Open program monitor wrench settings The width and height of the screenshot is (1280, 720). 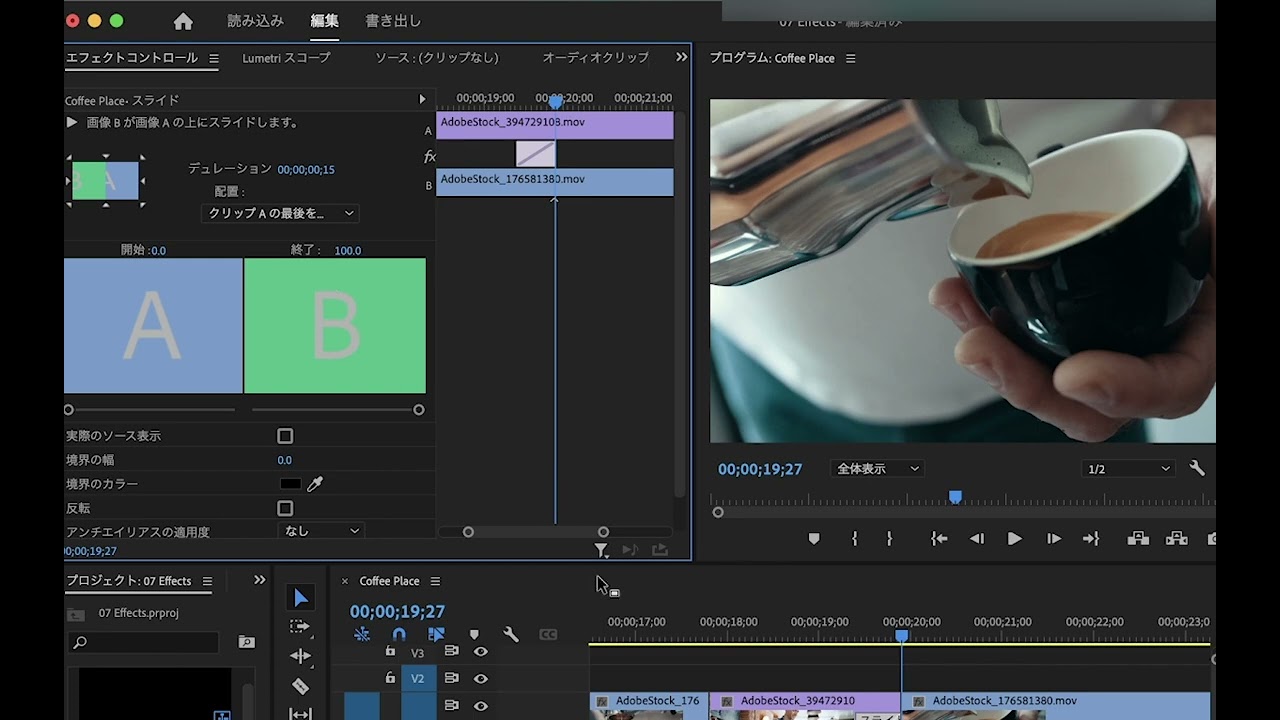1196,469
